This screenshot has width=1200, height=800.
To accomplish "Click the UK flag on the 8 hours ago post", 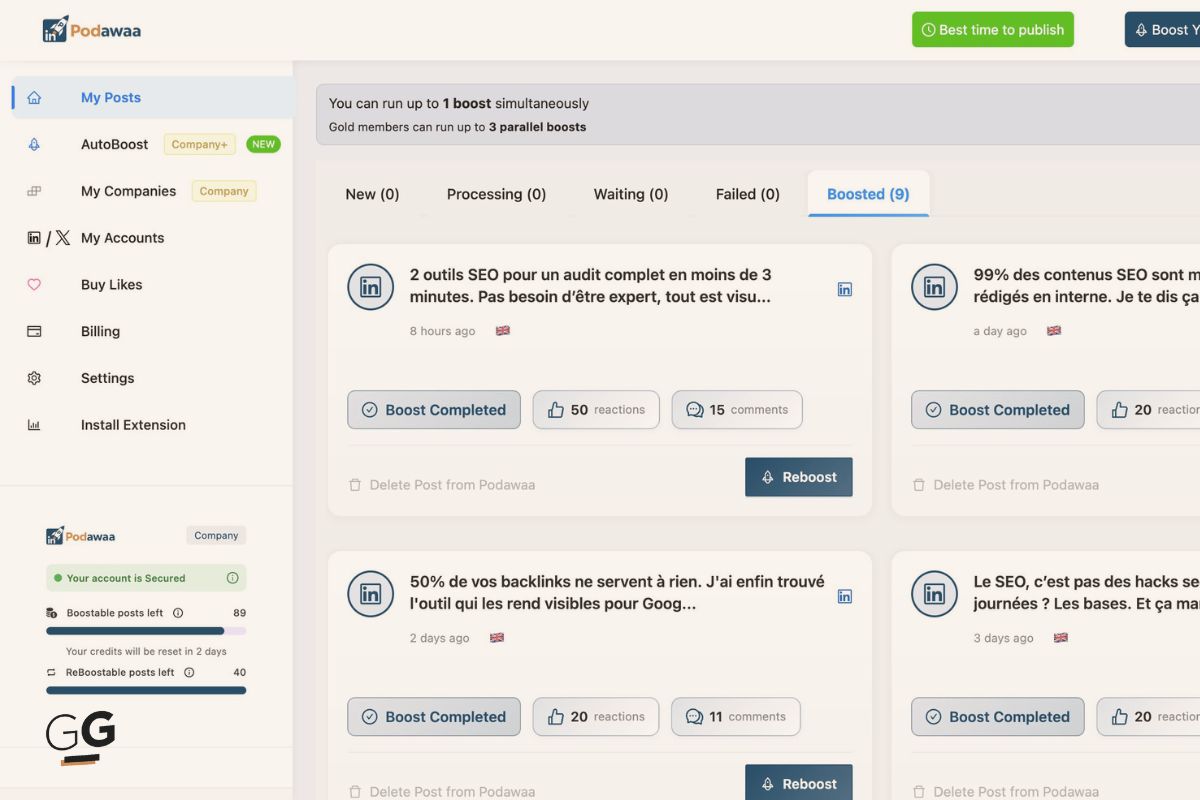I will pyautogui.click(x=503, y=331).
